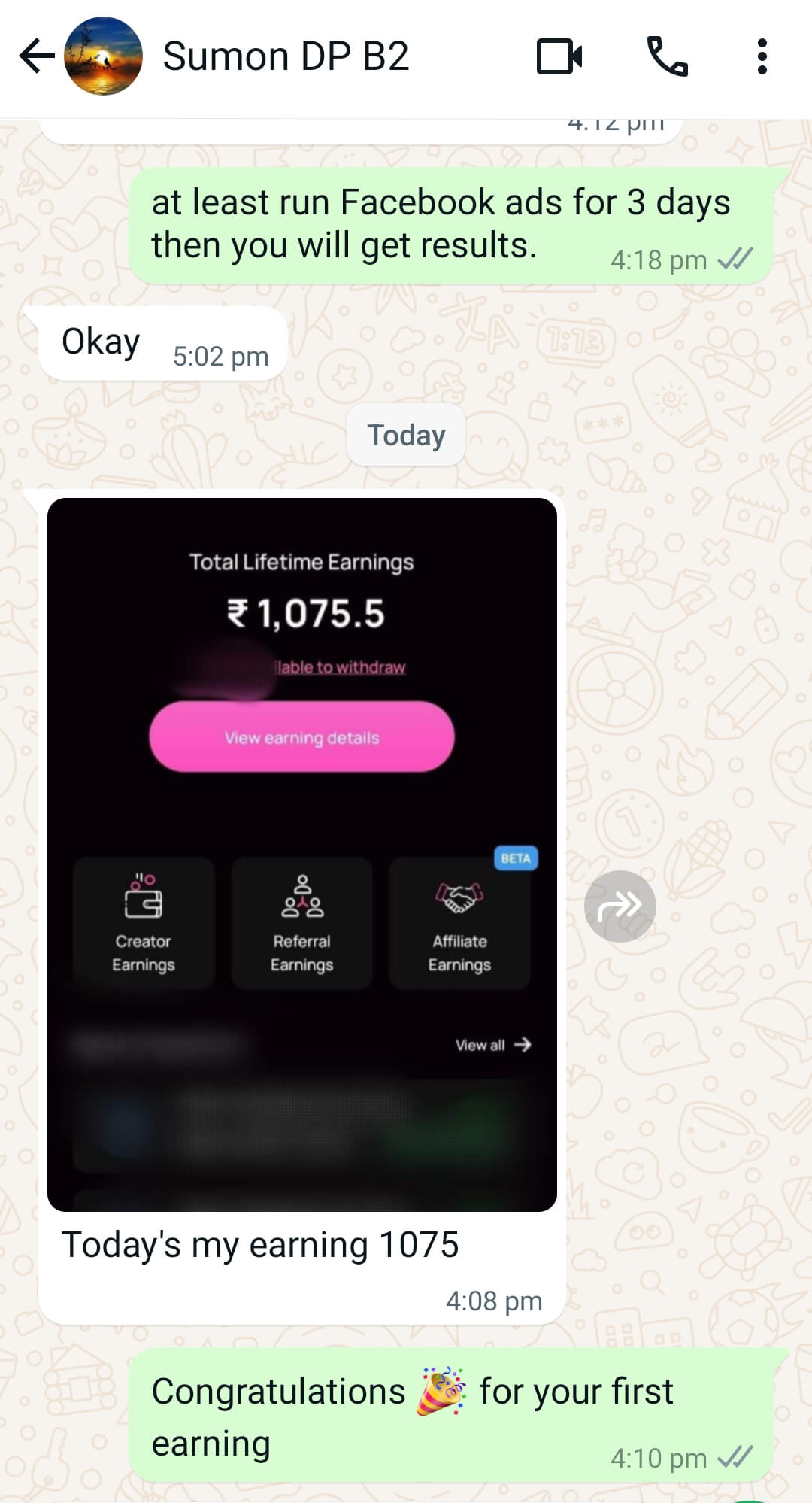The height and width of the screenshot is (1503, 812).
Task: Select the Facebook ads for 3 days message
Action: (450, 225)
